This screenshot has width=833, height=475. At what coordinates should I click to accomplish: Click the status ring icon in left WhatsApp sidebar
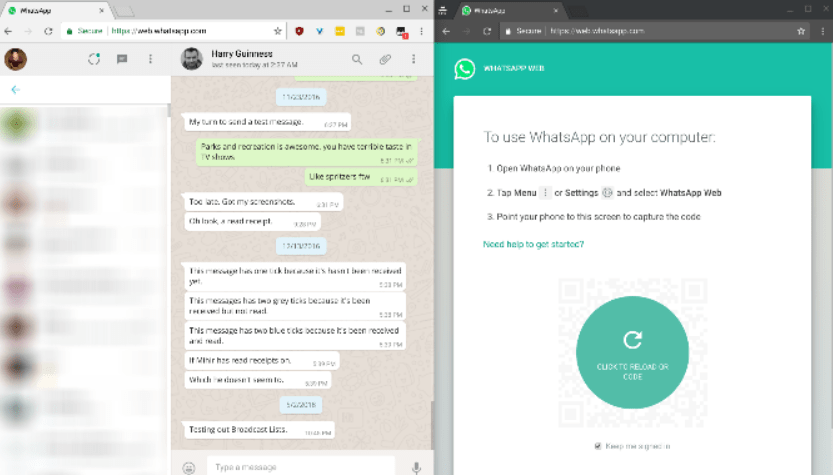coord(94,59)
